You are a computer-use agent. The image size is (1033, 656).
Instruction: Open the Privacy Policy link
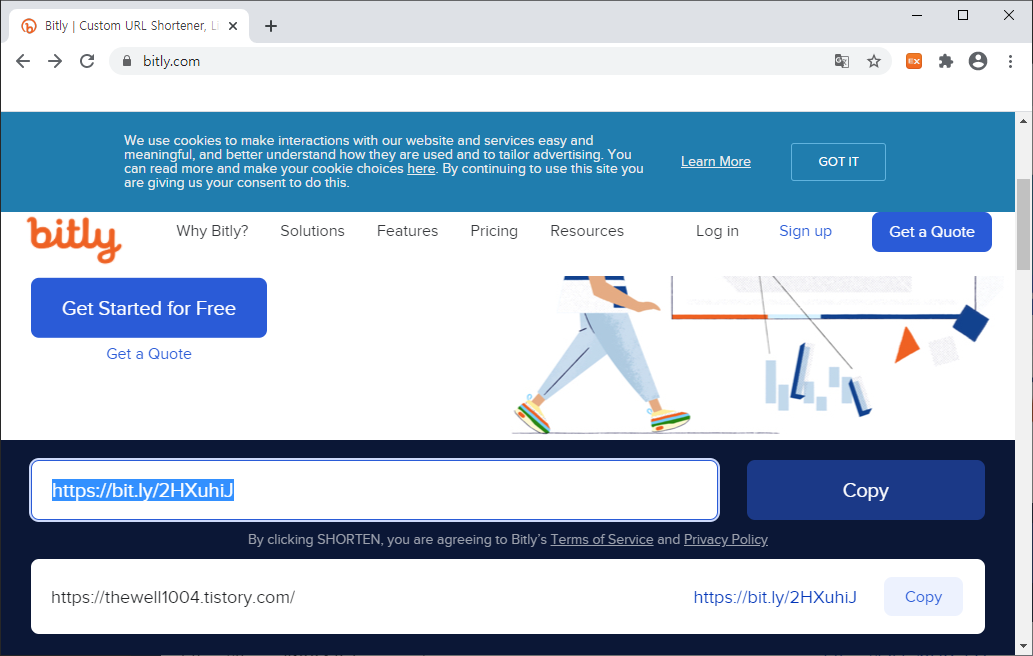725,539
